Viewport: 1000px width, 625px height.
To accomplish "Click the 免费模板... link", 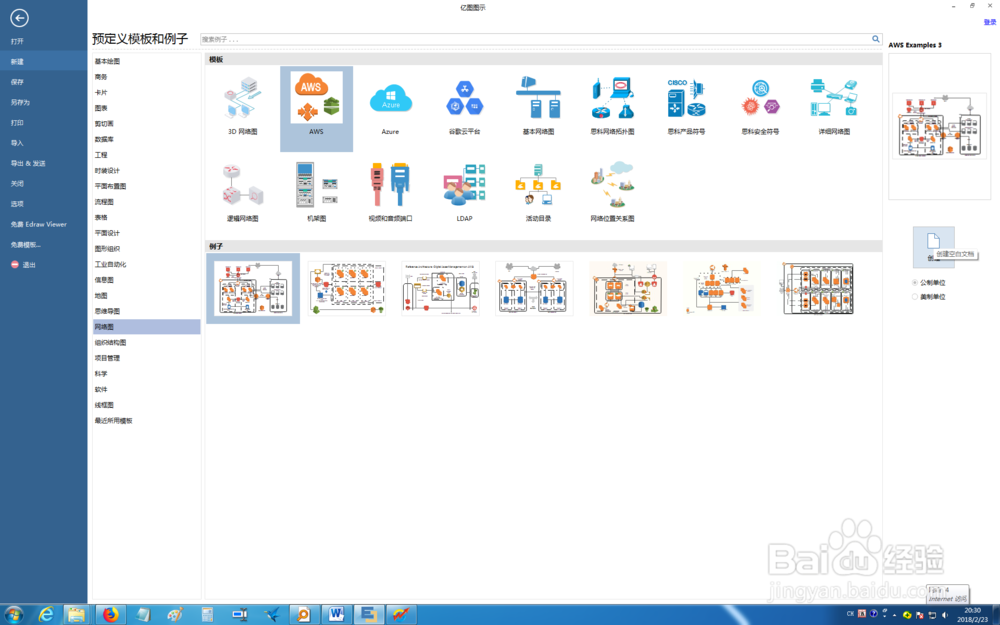I will [26, 245].
